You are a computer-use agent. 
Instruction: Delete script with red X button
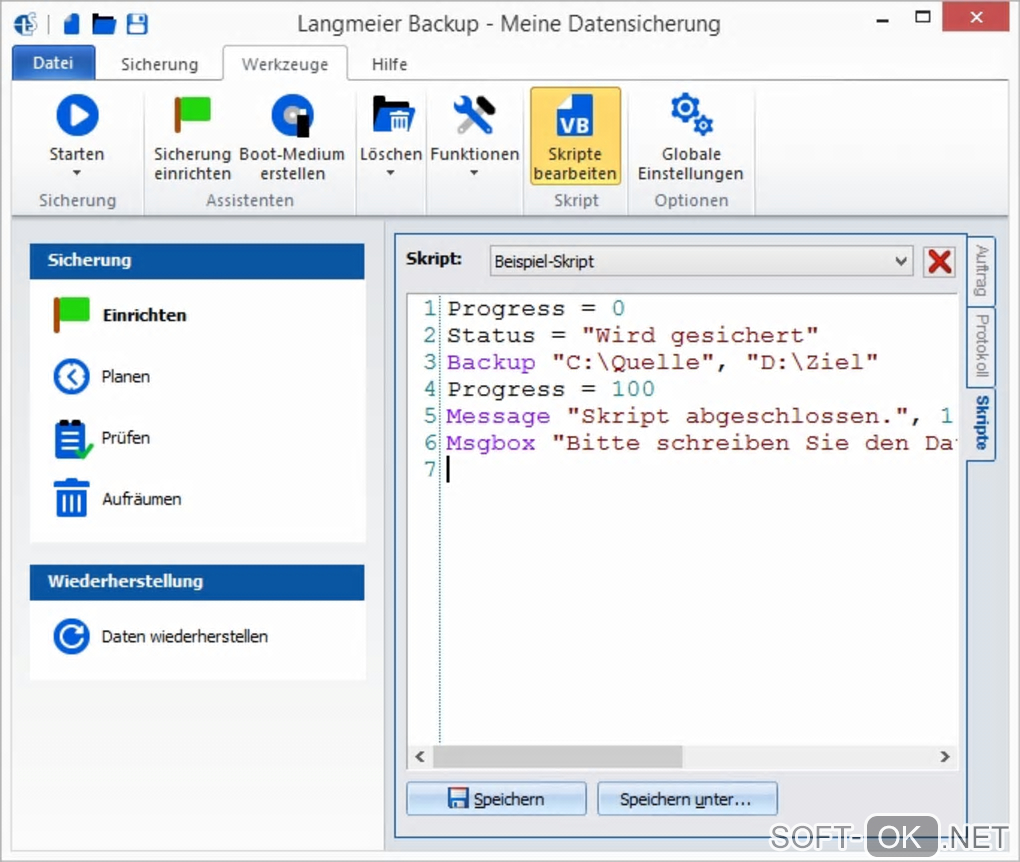click(x=939, y=261)
